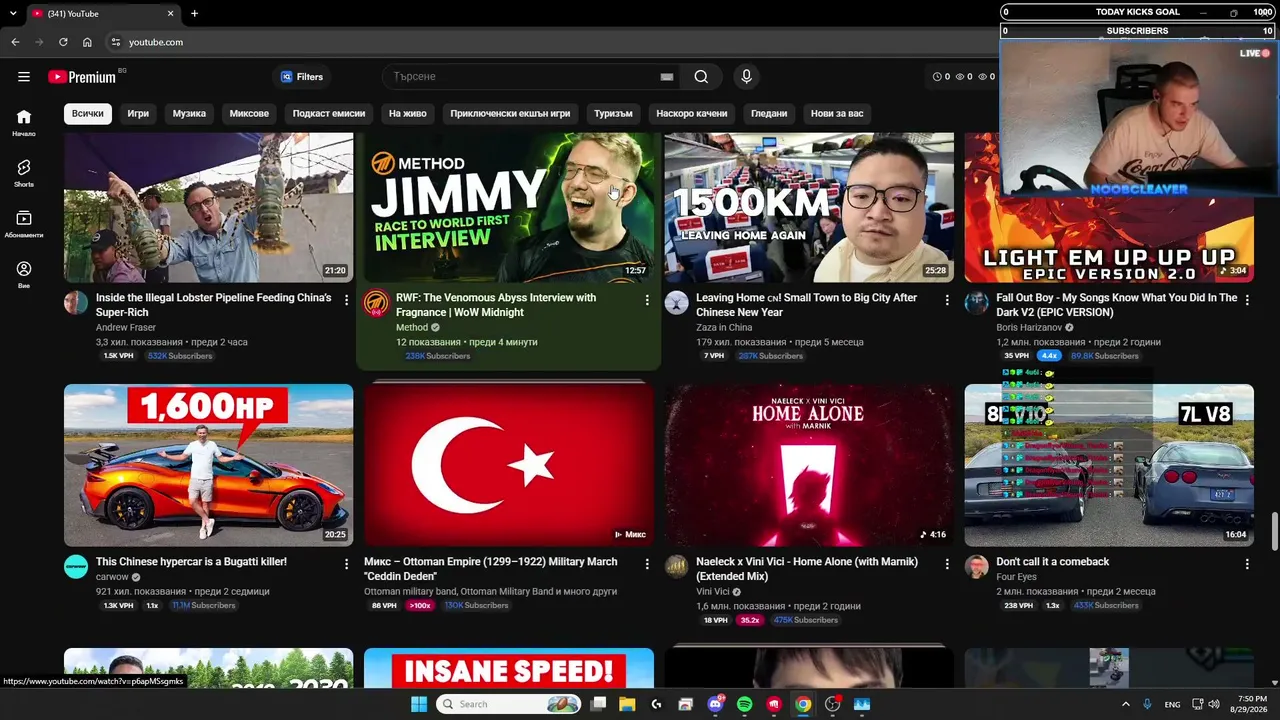Select the Миксове filter chip
Screen dimensions: 1280x720
click(249, 113)
